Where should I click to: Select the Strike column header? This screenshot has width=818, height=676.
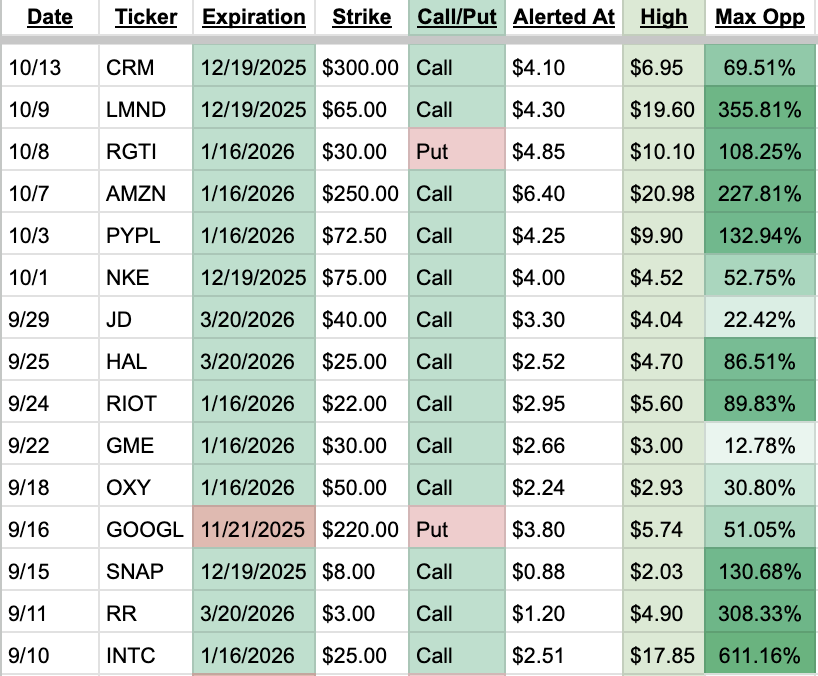[x=362, y=17]
